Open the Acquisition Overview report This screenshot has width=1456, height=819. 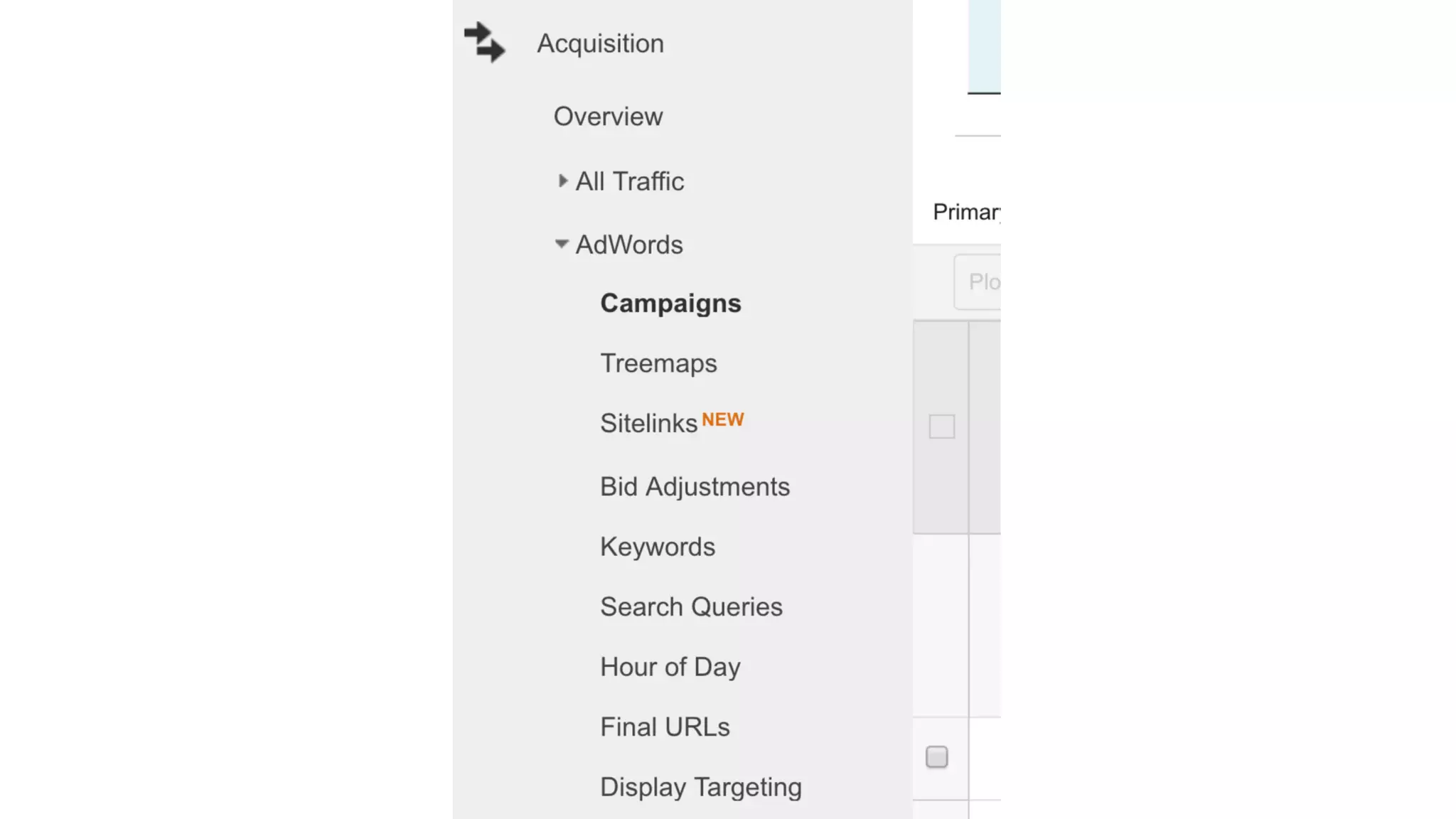tap(608, 117)
